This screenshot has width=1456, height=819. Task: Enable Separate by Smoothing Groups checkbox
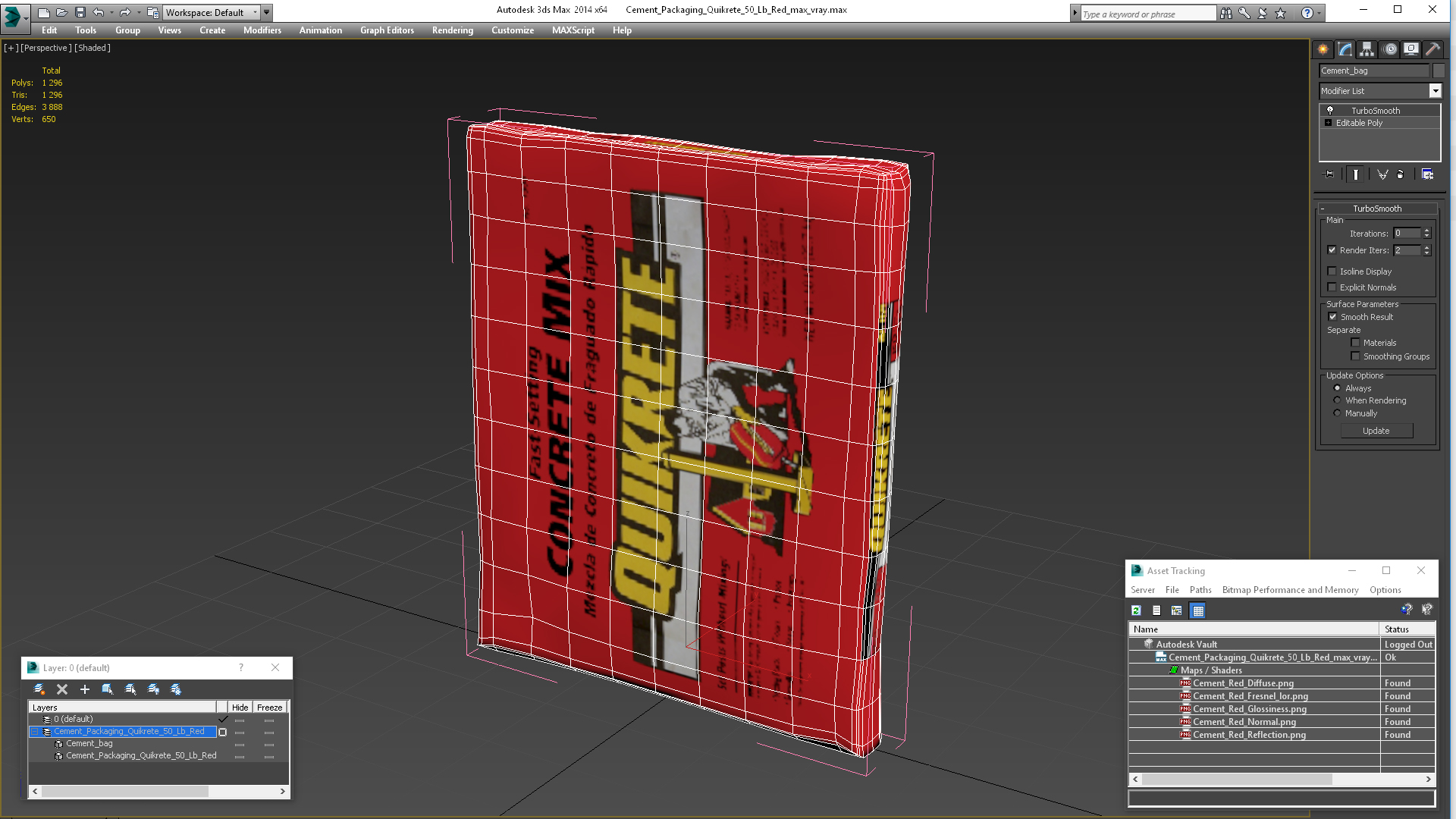1355,356
